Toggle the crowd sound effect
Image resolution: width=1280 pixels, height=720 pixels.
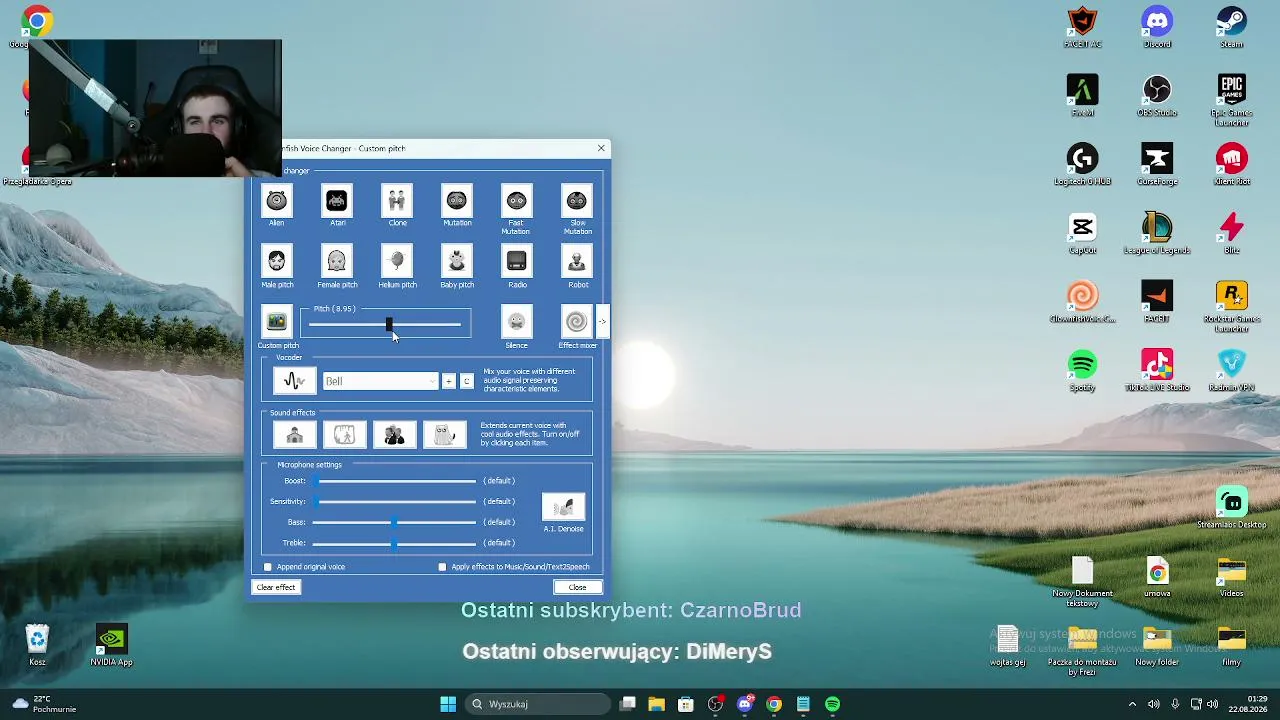tap(394, 435)
